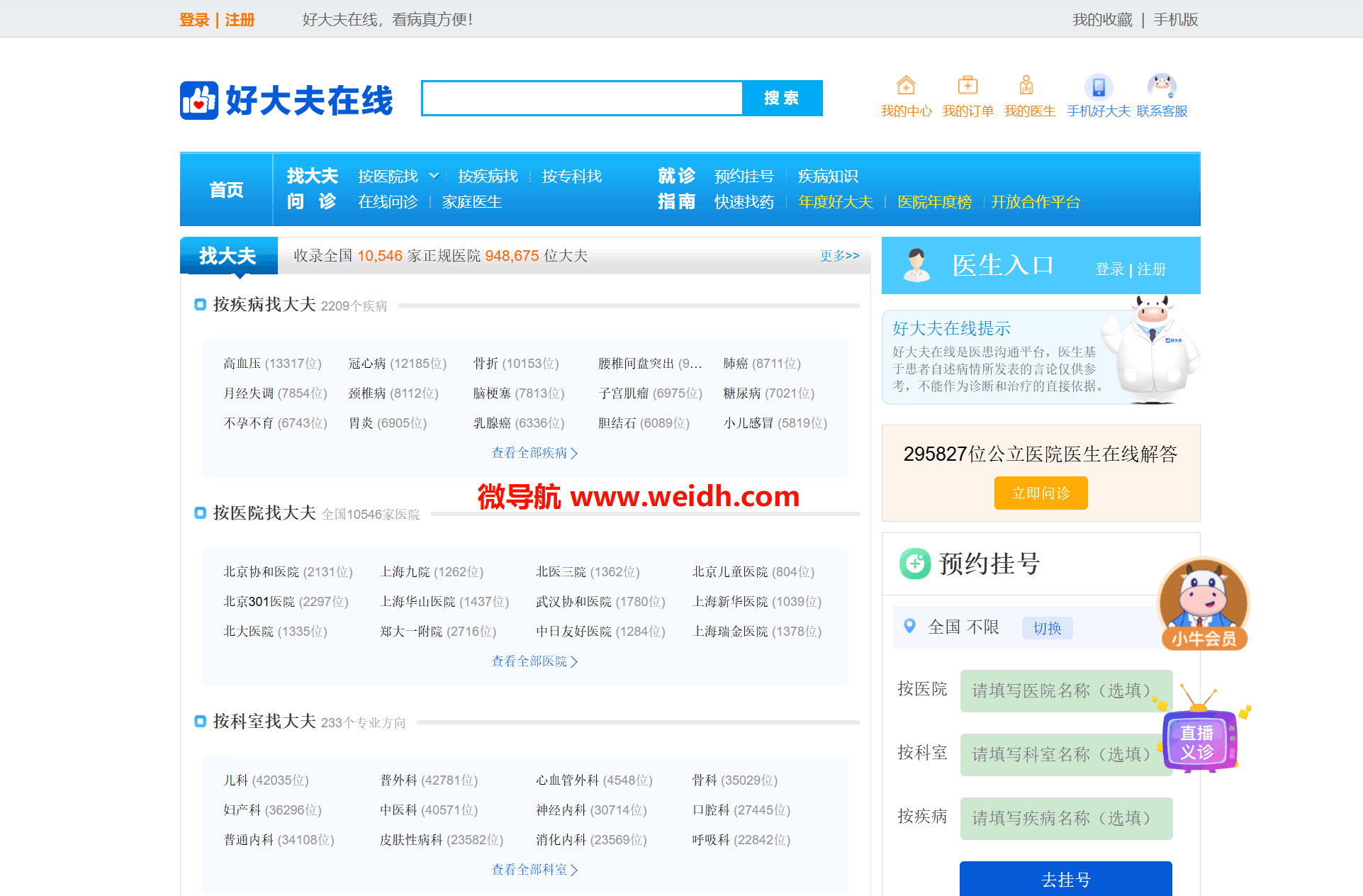
Task: Open 糖尿病 (7021位) link
Action: (769, 393)
